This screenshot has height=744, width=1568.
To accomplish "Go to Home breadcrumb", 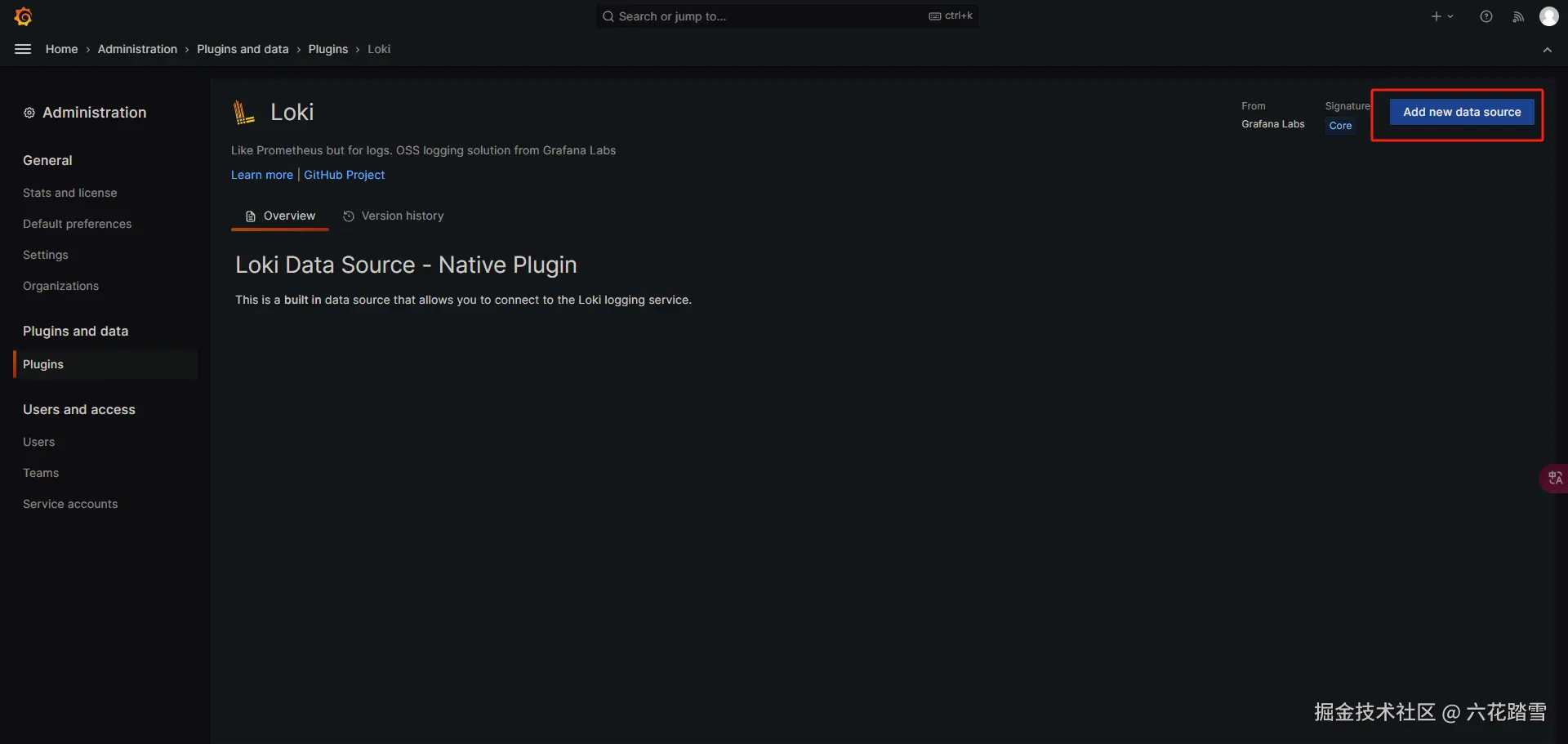I will tap(62, 49).
